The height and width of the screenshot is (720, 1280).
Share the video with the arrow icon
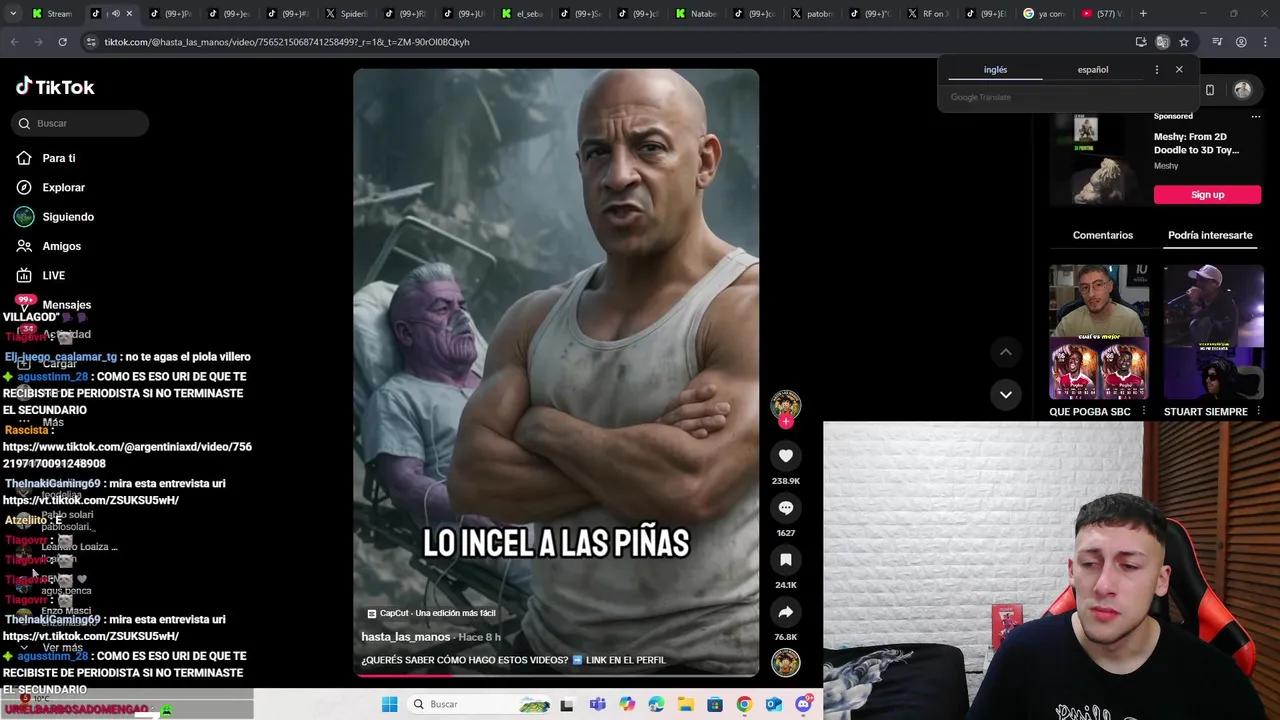(x=786, y=612)
